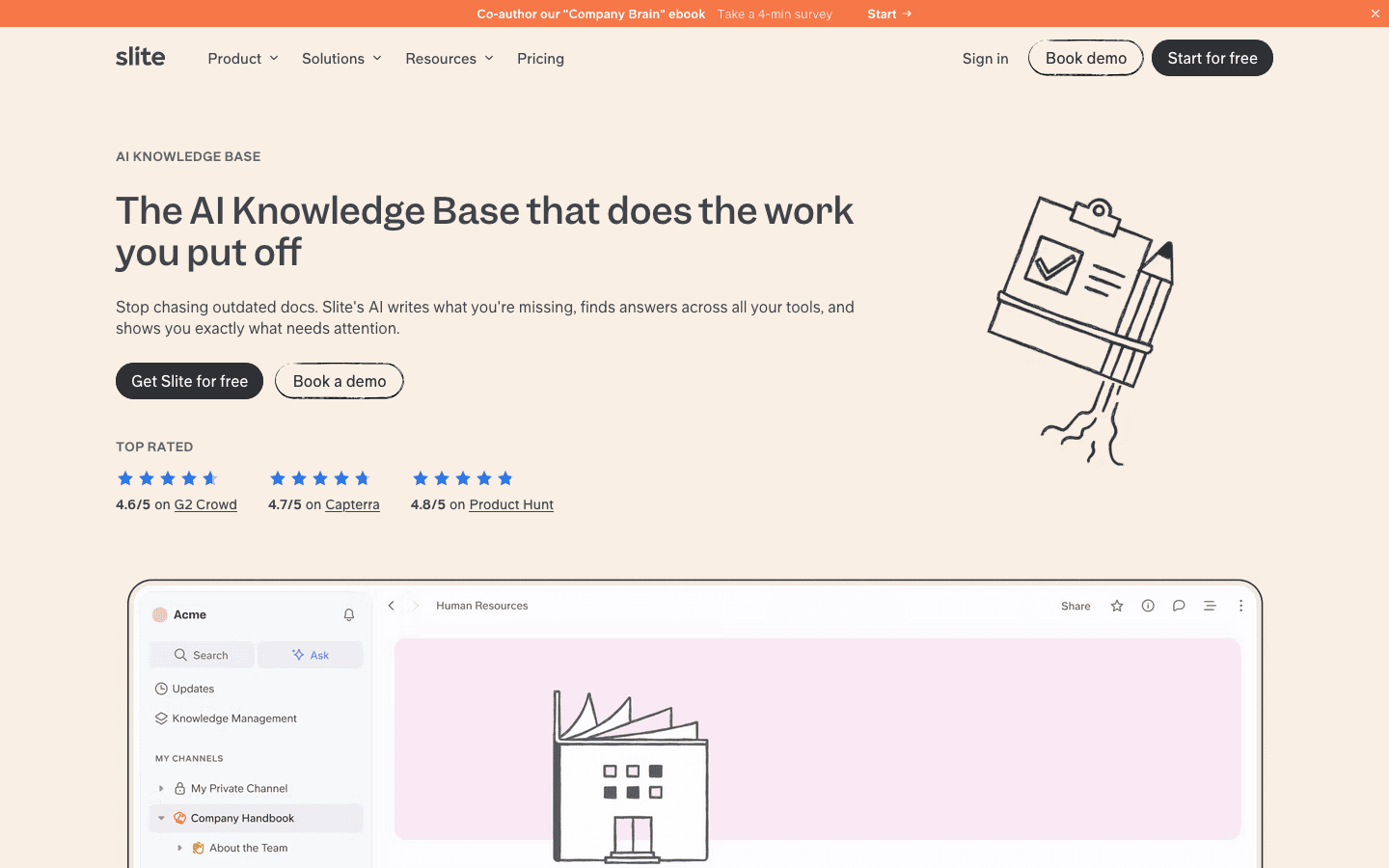The width and height of the screenshot is (1389, 868).
Task: Click the Company Brain ebook banner text
Action: pos(590,14)
